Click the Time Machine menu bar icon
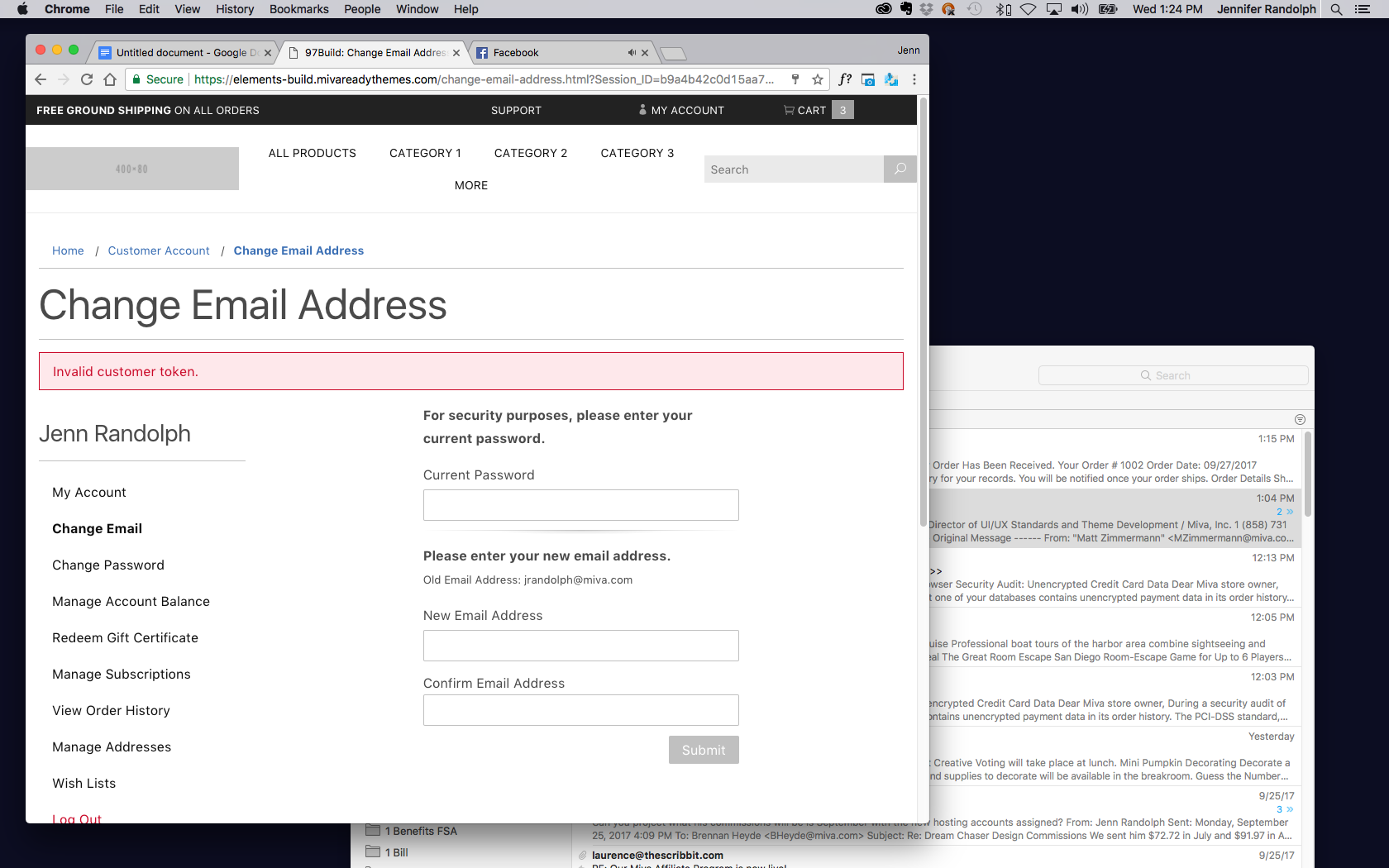Image resolution: width=1389 pixels, height=868 pixels. point(975,9)
